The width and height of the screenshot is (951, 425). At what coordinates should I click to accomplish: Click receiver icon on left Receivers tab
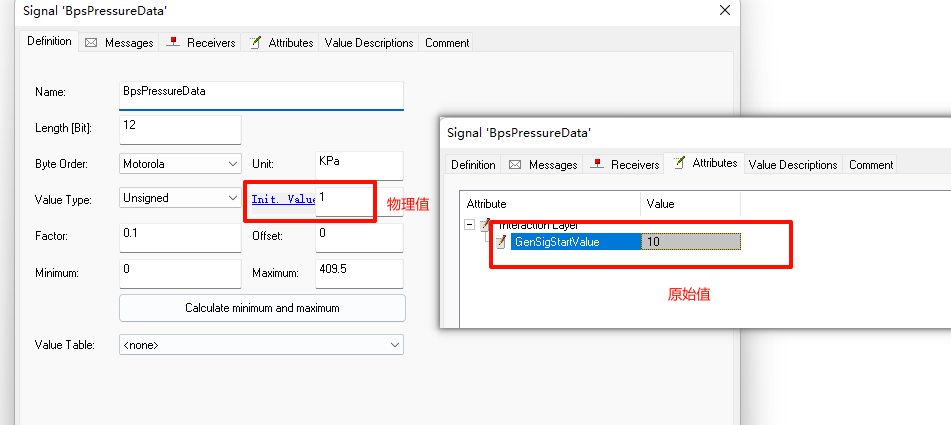click(173, 42)
